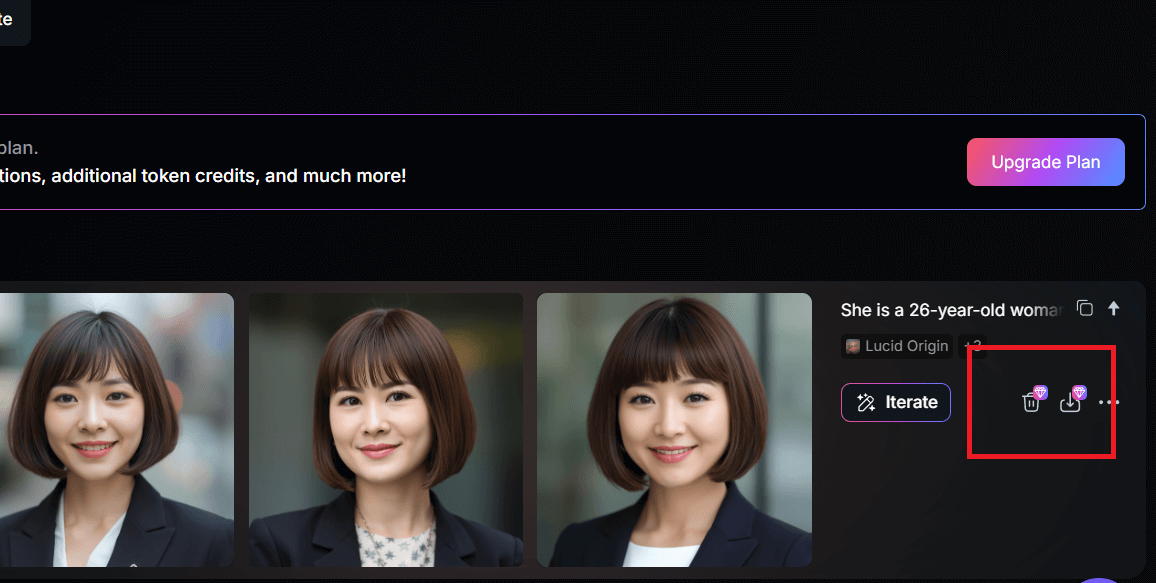
Task: Open the middle portrait with star-patterned blouse
Action: 386,430
